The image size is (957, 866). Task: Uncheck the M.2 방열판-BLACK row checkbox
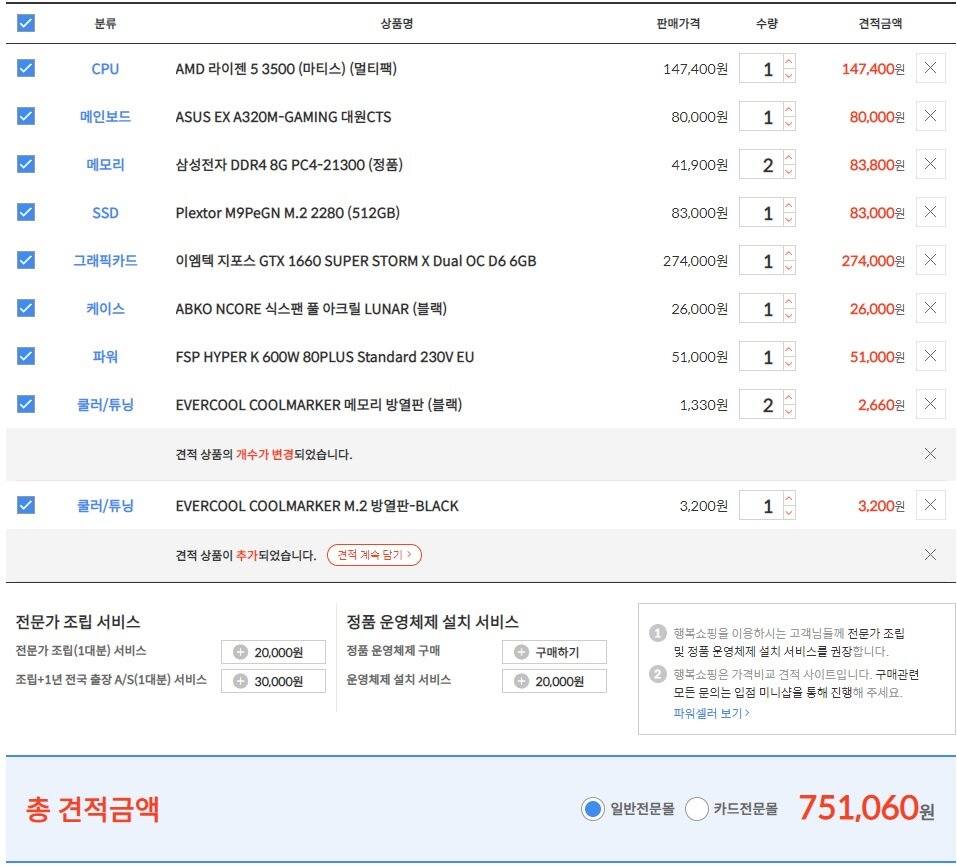tap(26, 505)
